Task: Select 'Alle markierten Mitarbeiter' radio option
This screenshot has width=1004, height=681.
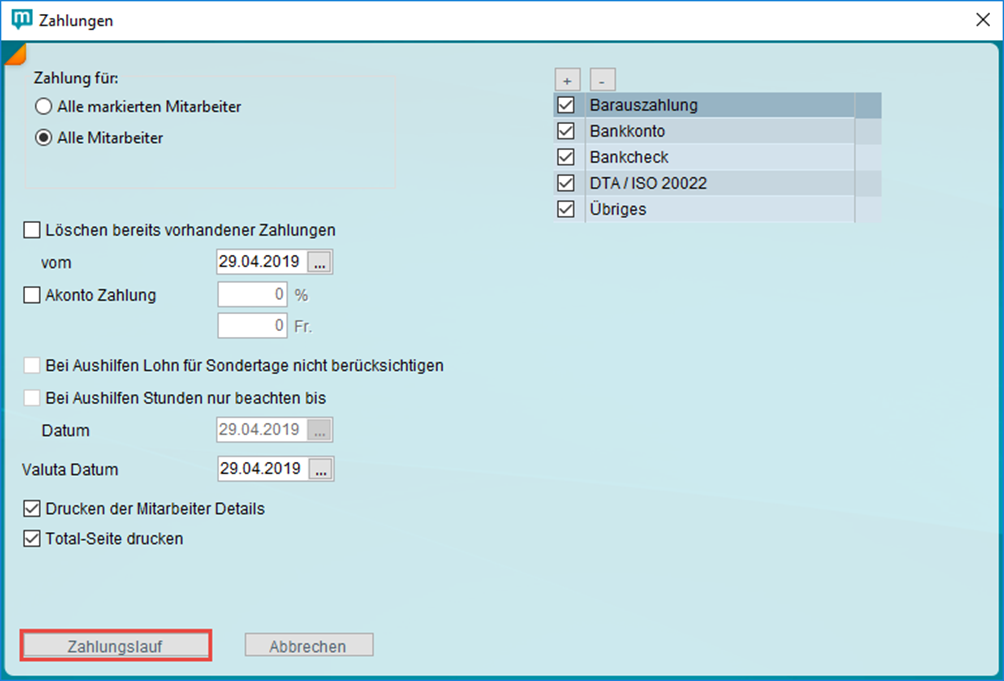Action: coord(43,106)
